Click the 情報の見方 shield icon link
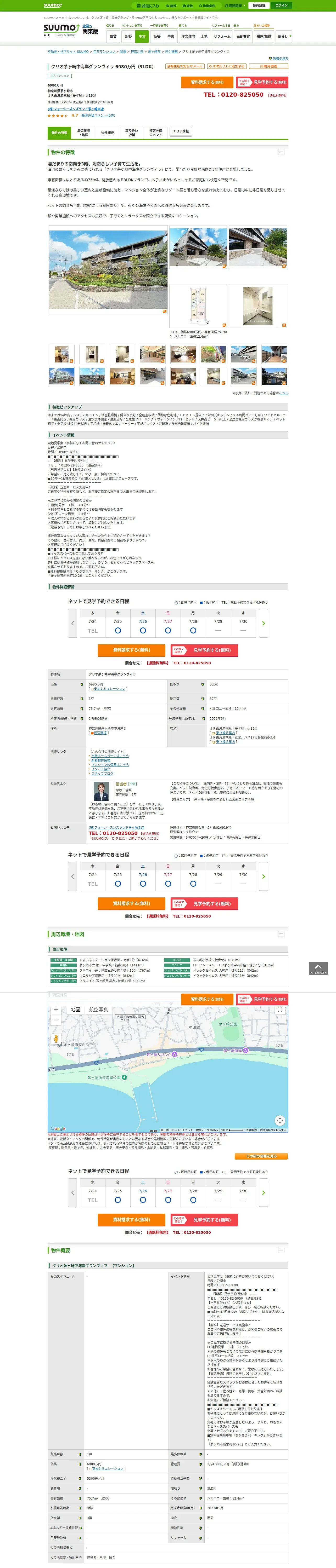336x1568 pixels. (x=279, y=59)
